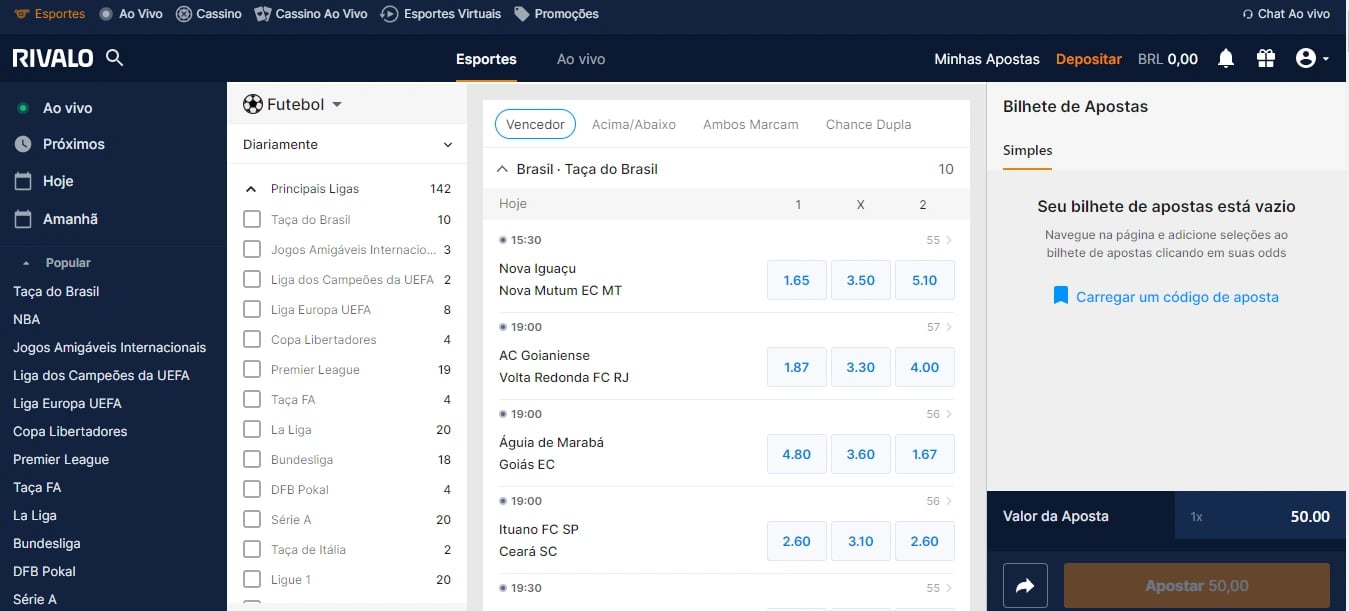Screen dimensions: 1349x611
Task: Click the soccer ball icon beside Futebol
Action: tap(253, 104)
